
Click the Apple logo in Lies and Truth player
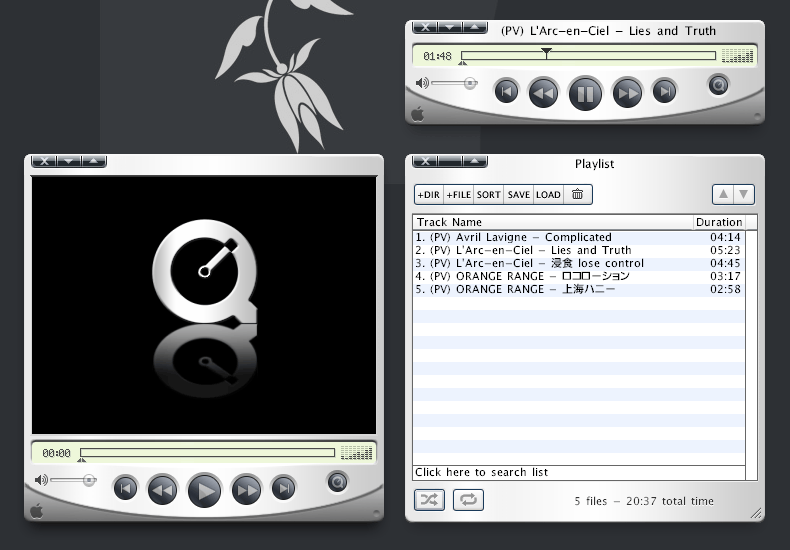coord(417,114)
